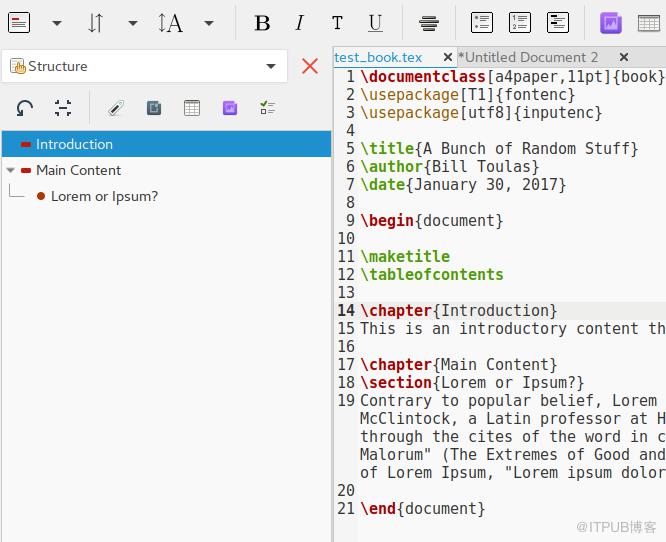This screenshot has width=666, height=542.
Task: Click the \section{Lorem or Ipsum?} line
Action: tap(472, 383)
